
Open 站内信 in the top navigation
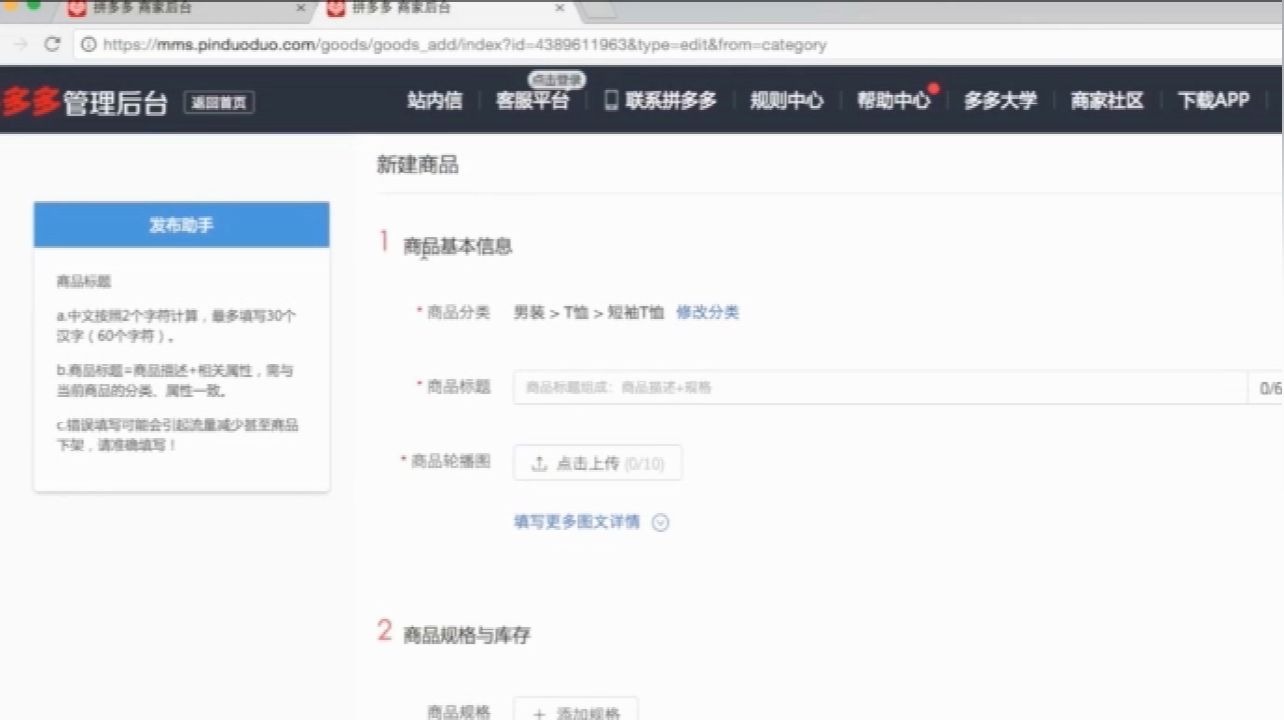pos(435,100)
